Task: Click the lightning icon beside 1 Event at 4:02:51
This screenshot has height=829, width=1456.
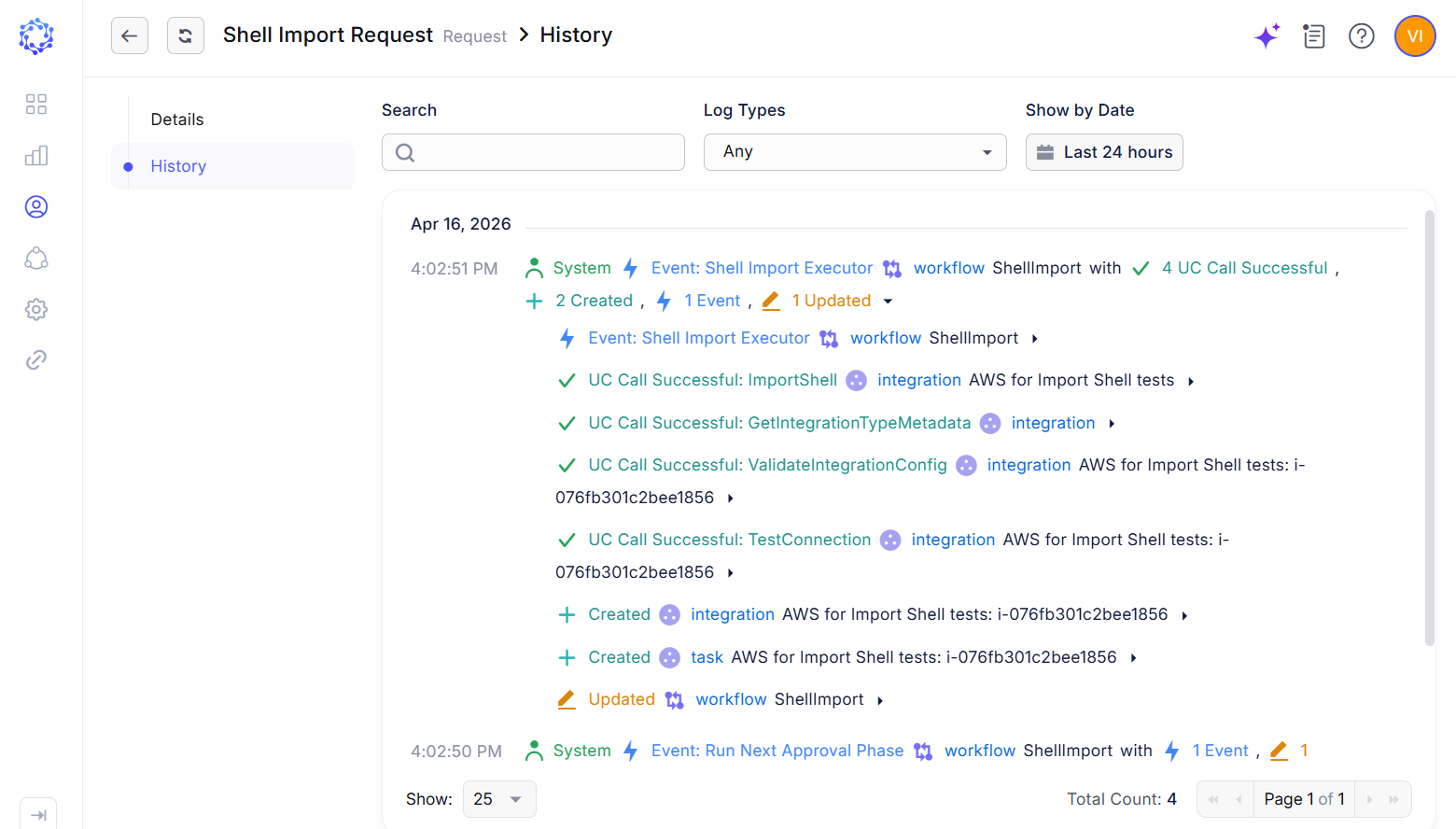Action: (x=664, y=301)
